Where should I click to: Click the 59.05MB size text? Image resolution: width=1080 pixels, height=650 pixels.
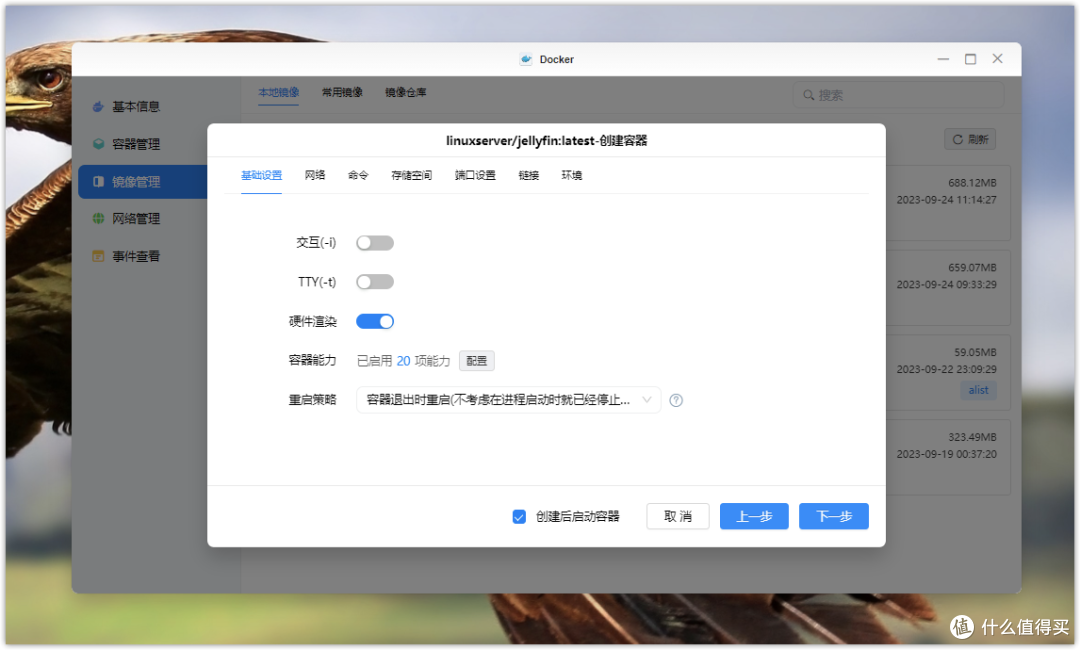coord(975,353)
